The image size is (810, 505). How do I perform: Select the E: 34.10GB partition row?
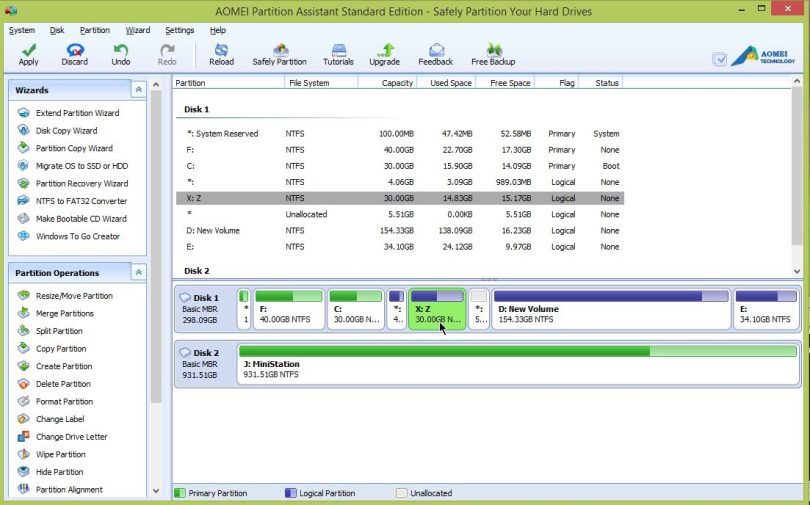tap(400, 247)
